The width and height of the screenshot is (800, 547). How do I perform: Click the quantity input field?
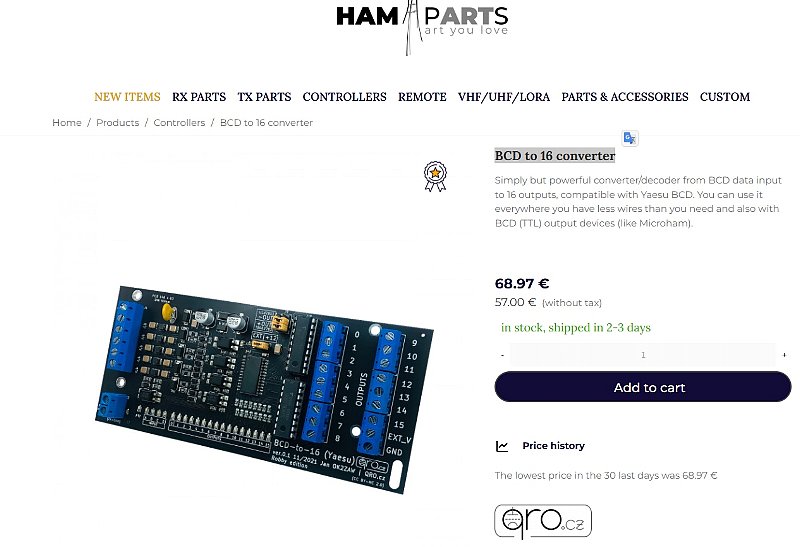643,355
